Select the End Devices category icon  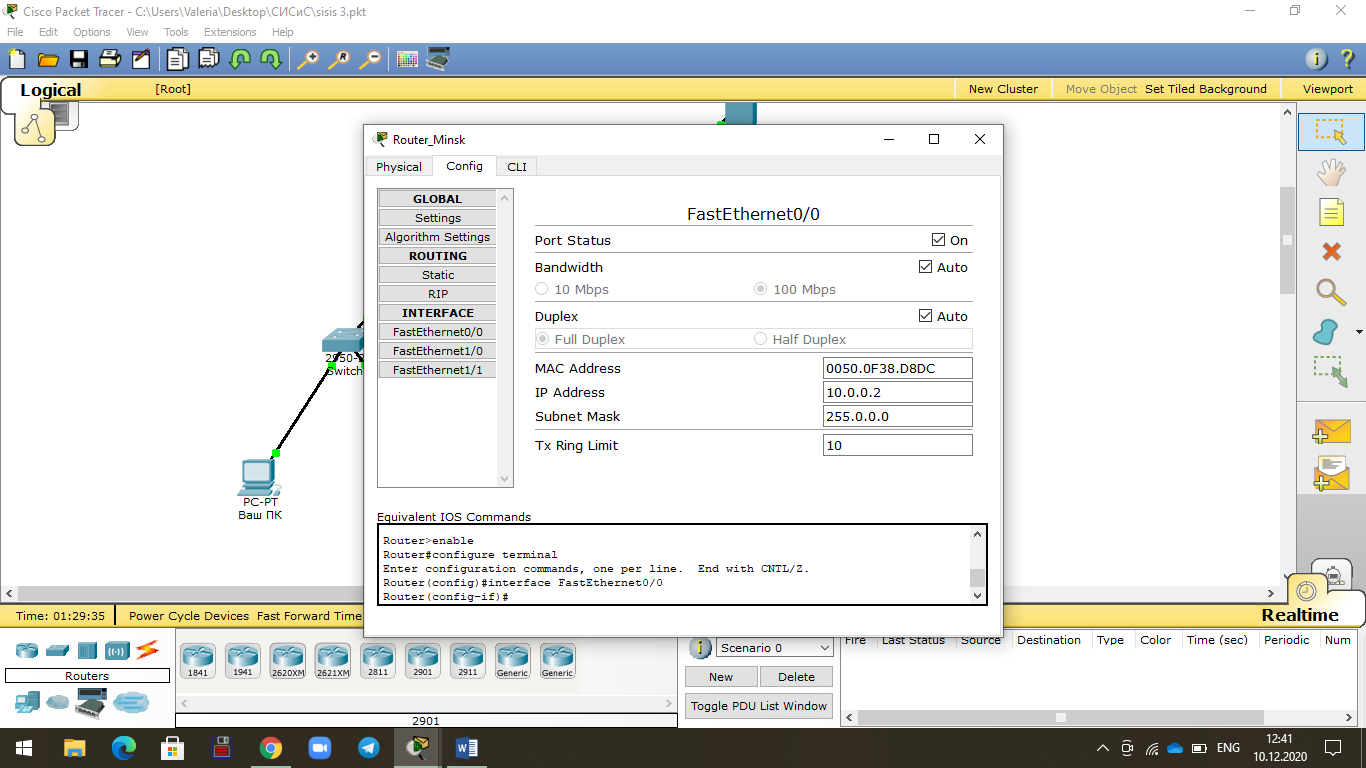pos(27,703)
